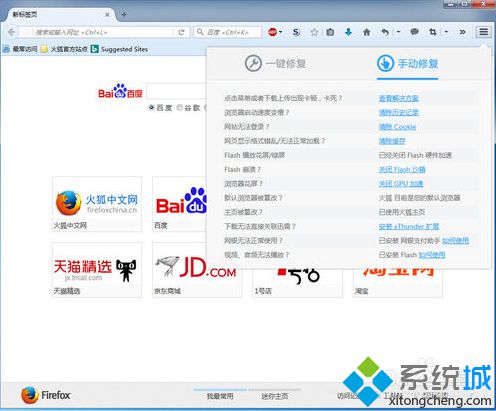This screenshot has width=496, height=411.
Task: Open the 最常访问 bookmarks folder
Action: point(20,49)
